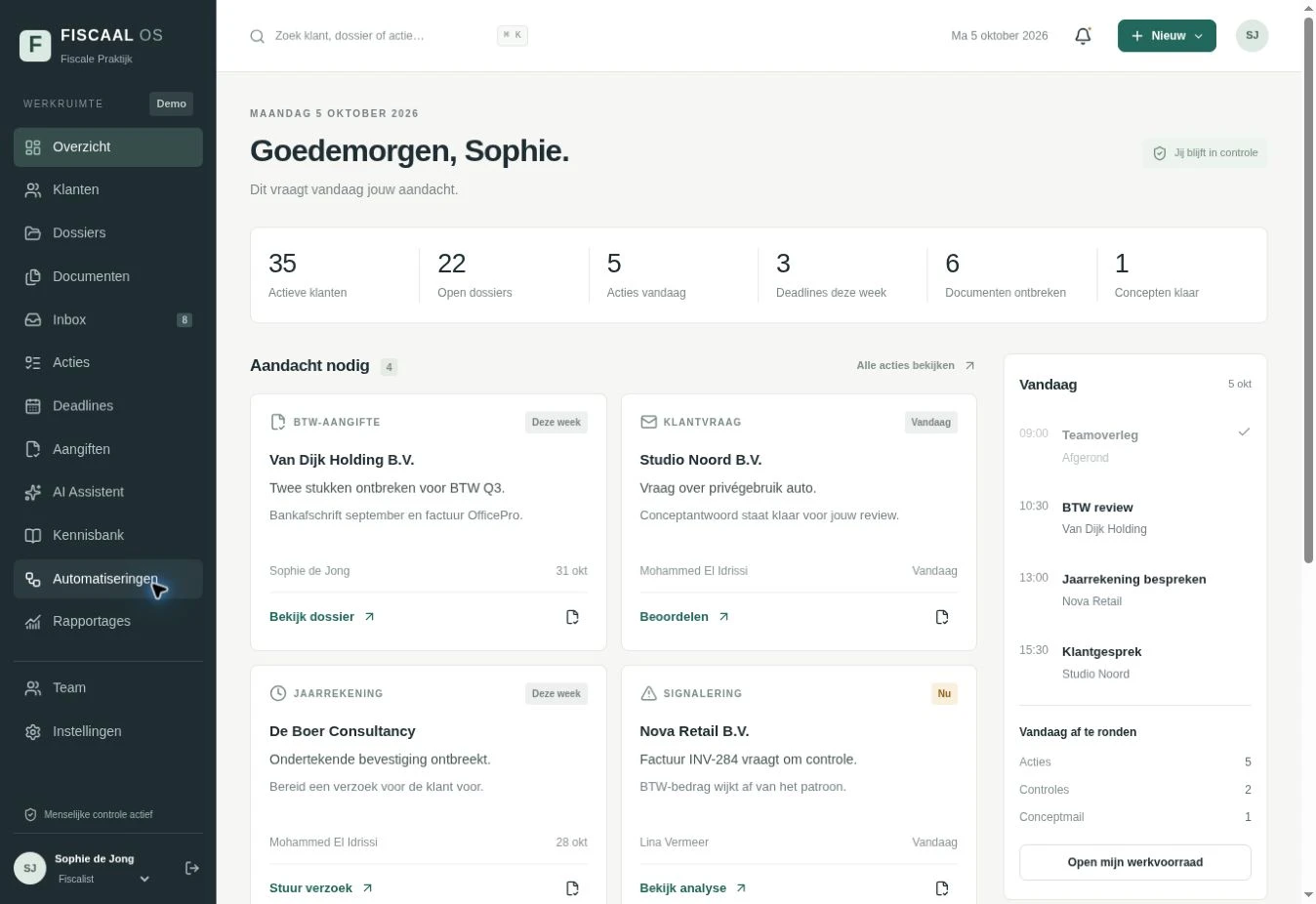Click the document icon on De Boer Consultancy card
The height and width of the screenshot is (904, 1316).
click(x=572, y=888)
